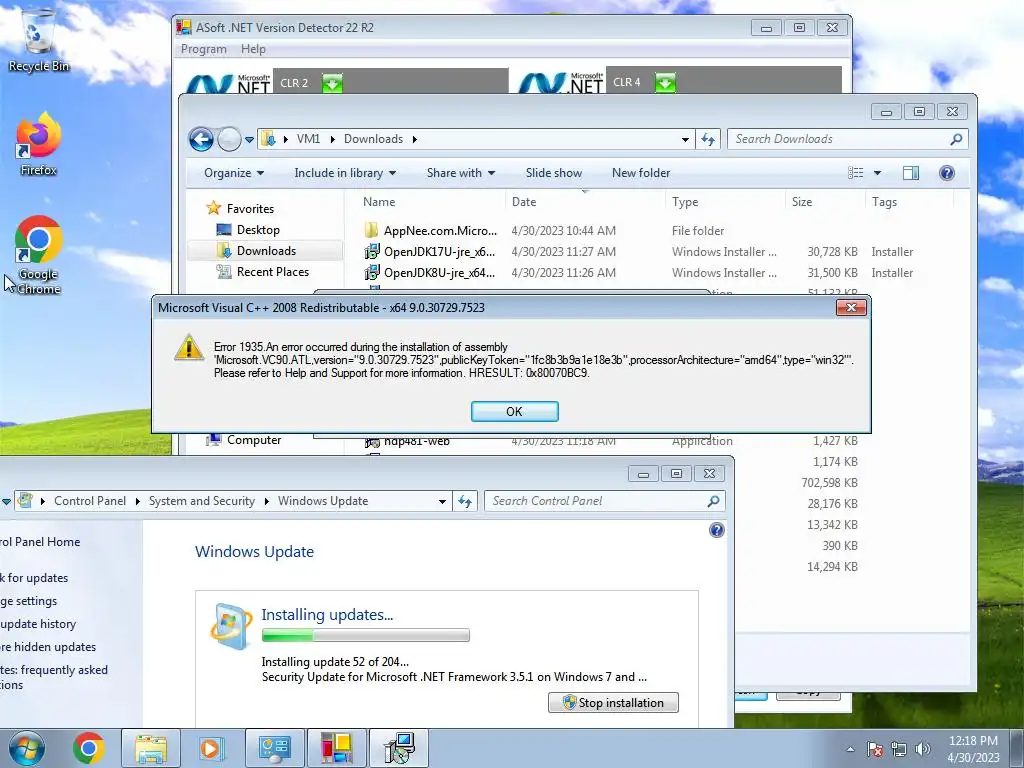1024x768 pixels.
Task: Click the Windows Update breadcrumb segment
Action: [x=323, y=501]
